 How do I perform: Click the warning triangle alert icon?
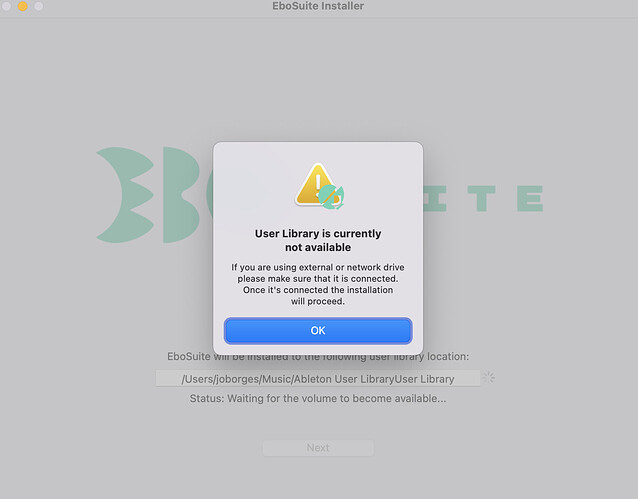tap(317, 184)
